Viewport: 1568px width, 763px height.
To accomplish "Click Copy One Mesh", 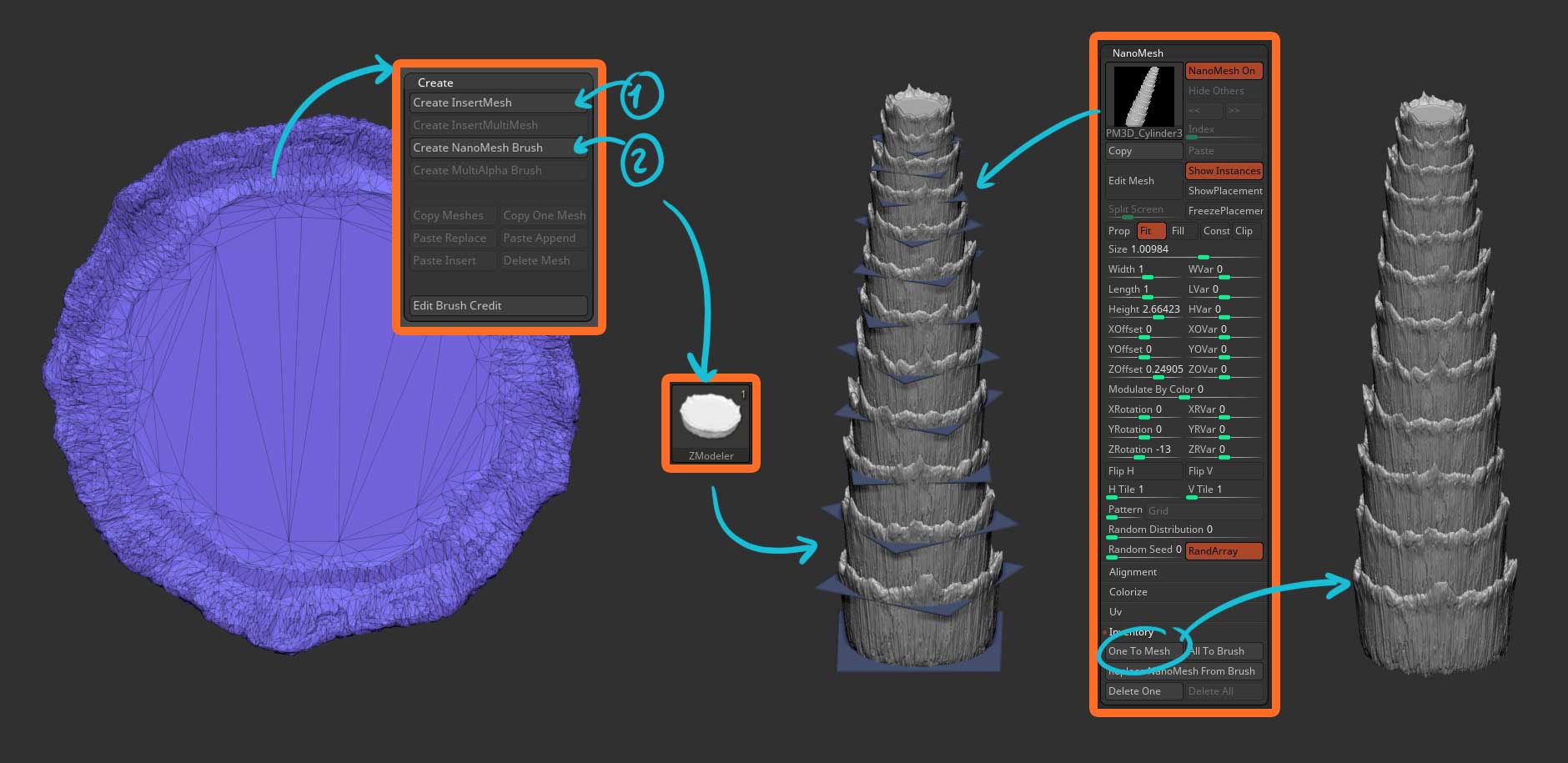I will click(544, 215).
